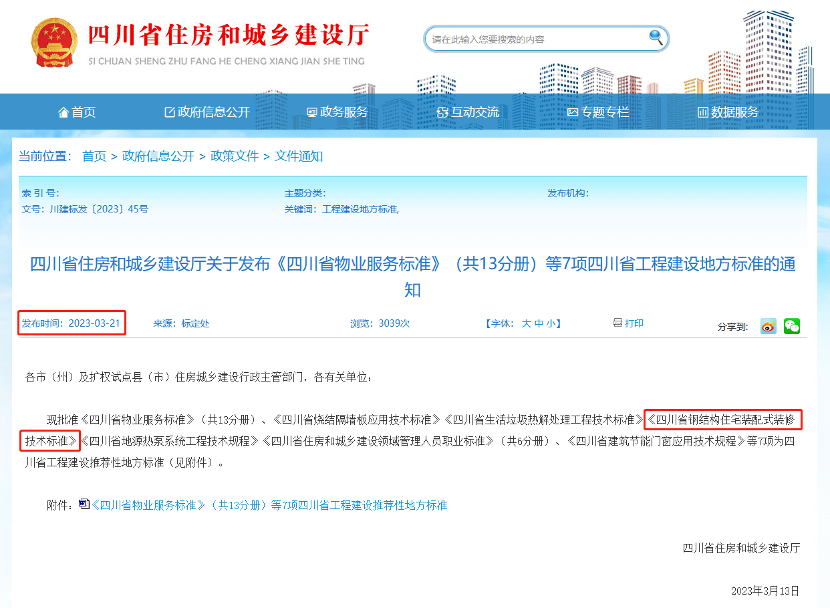830x608 pixels.
Task: Set font size to 小
Action: click(x=551, y=324)
